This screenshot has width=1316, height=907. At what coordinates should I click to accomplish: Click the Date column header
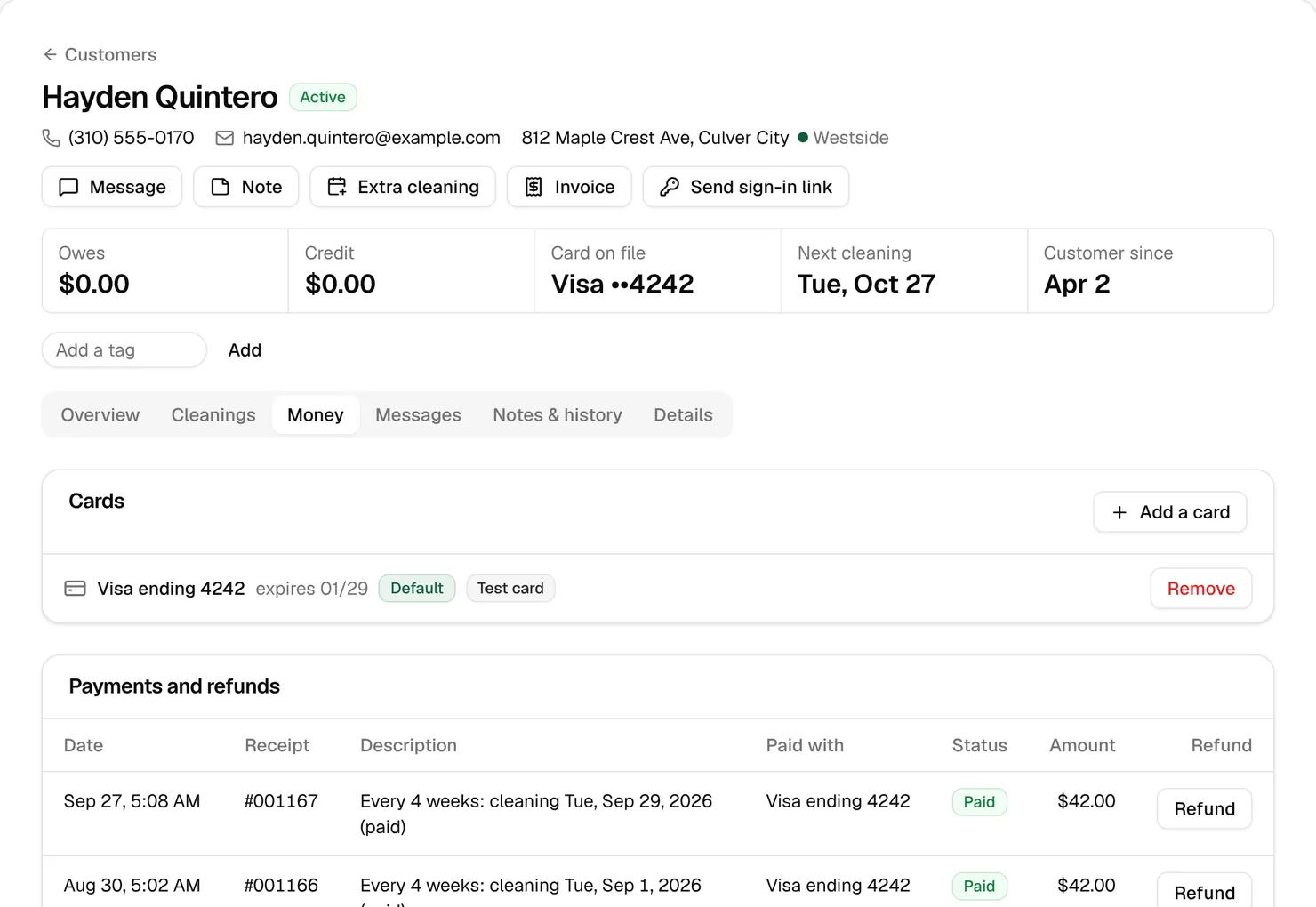(x=84, y=745)
